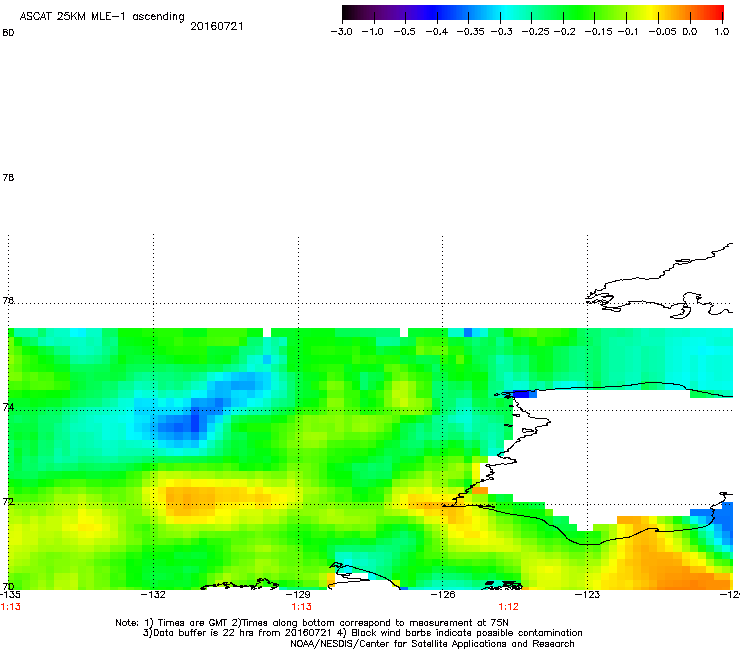Click the -0.25 color scale label
Viewport: 740px width, 650px height.
pos(535,32)
